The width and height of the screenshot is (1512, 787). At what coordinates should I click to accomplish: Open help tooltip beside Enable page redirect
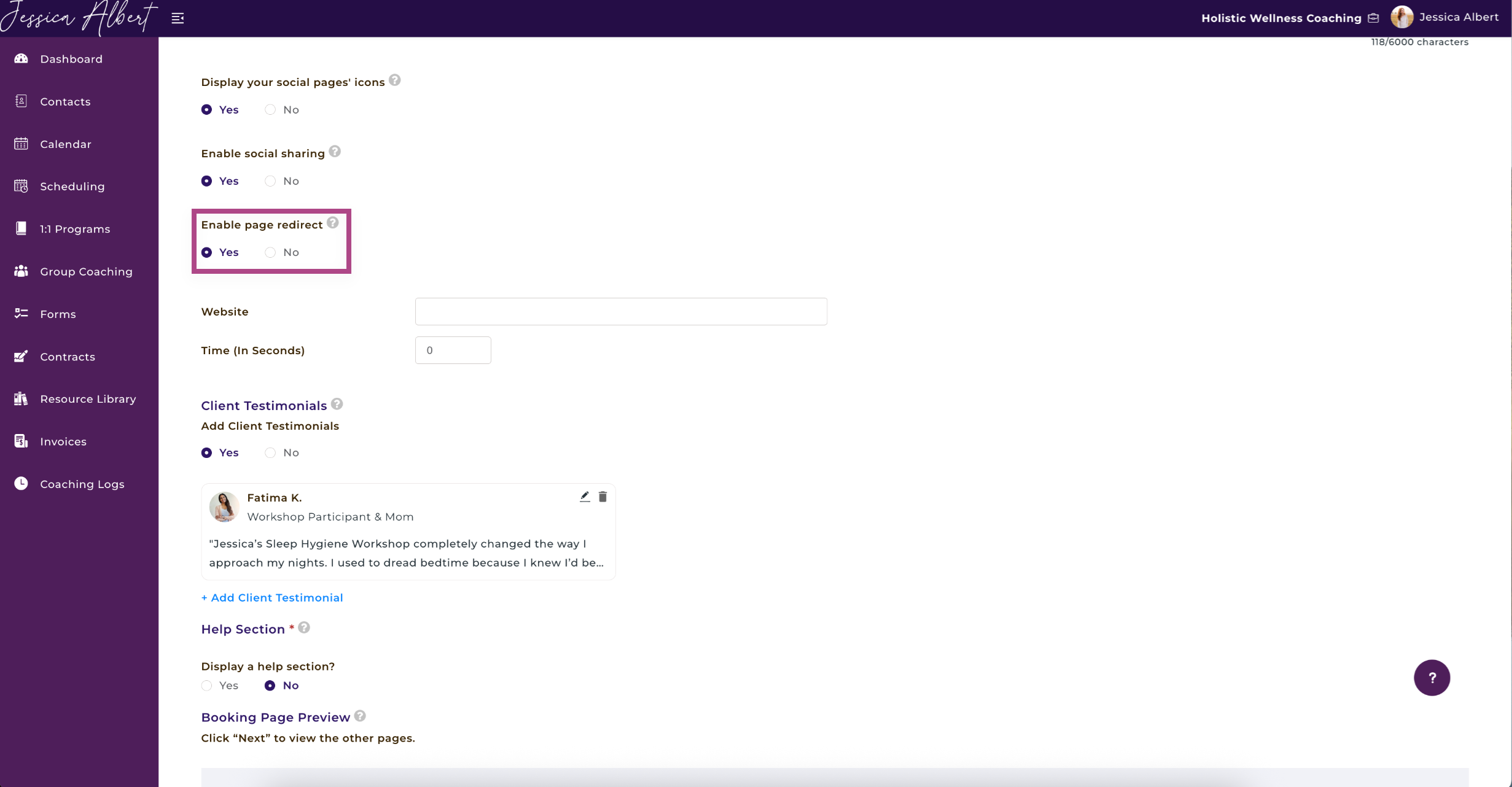(x=333, y=223)
